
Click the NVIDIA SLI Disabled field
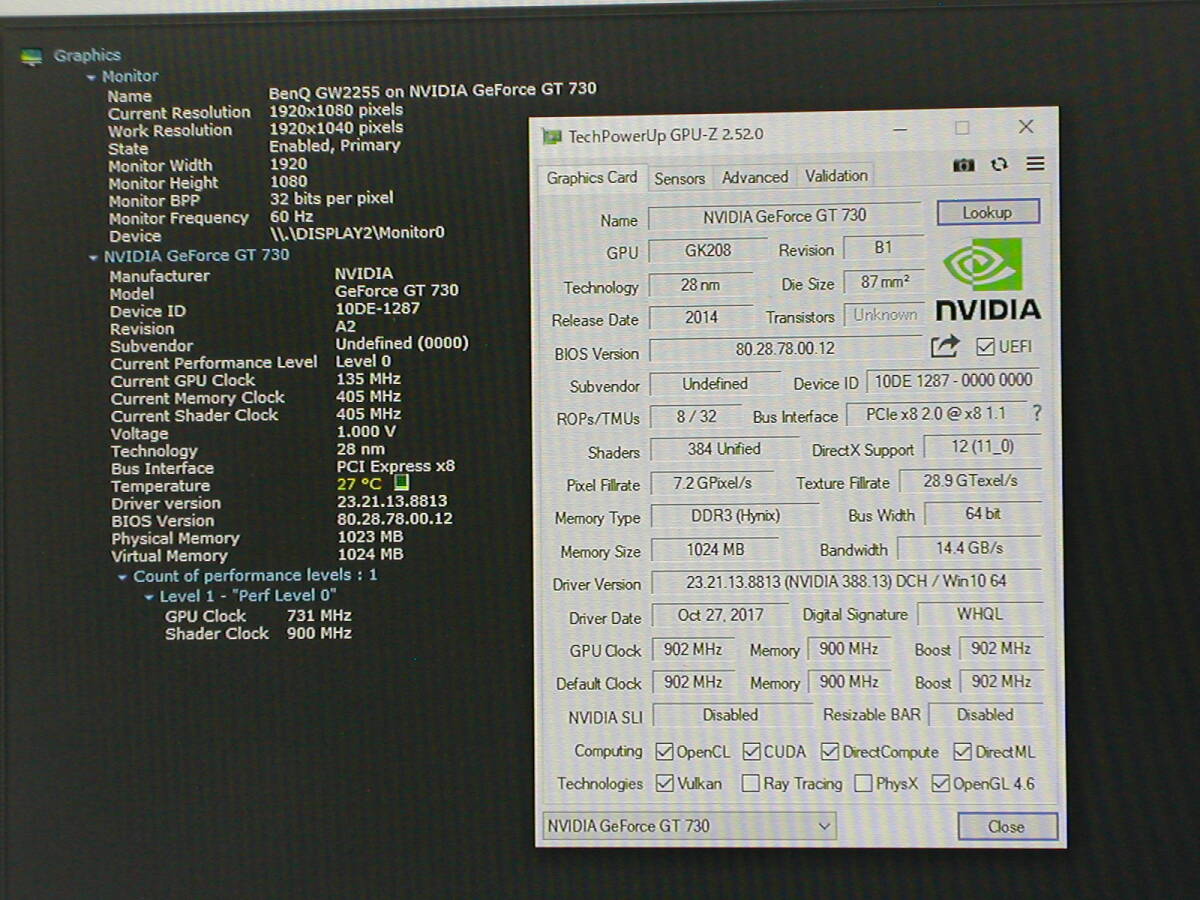[730, 715]
